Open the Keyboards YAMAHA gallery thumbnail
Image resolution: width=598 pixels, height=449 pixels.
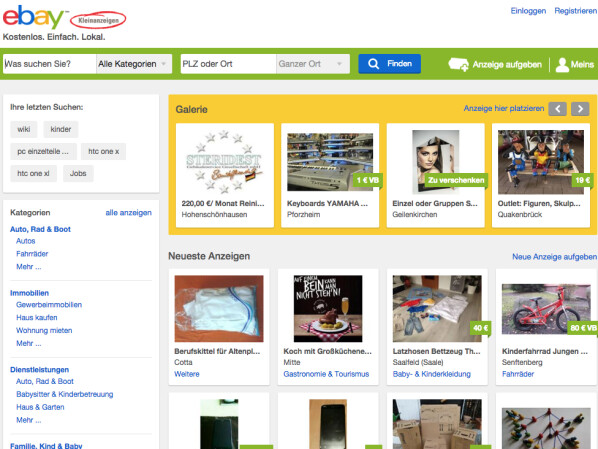330,162
